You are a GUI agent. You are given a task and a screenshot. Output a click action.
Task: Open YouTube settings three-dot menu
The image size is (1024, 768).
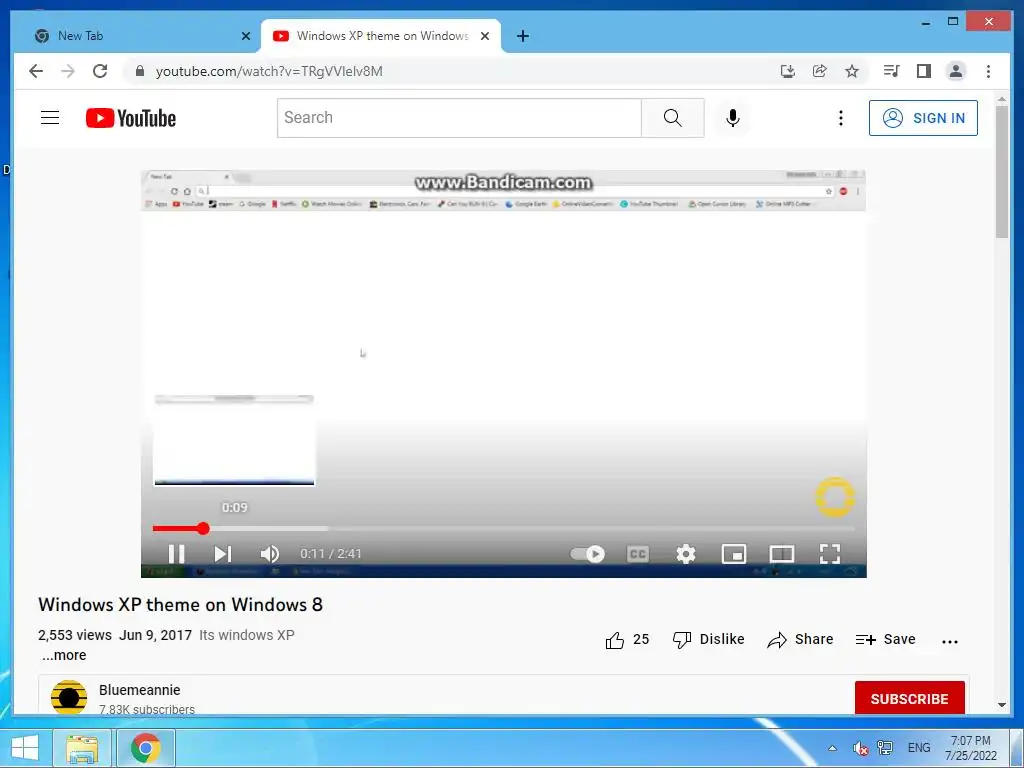click(840, 118)
